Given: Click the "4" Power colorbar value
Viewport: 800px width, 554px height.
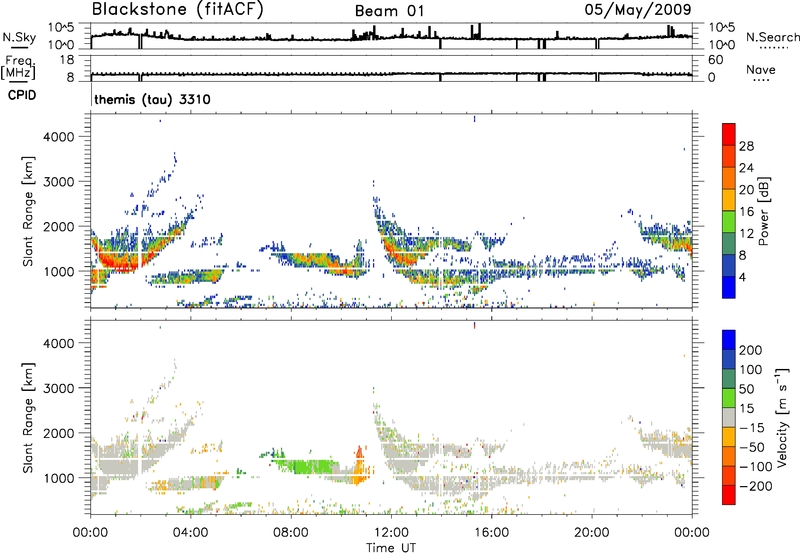Looking at the screenshot, I should click(744, 277).
